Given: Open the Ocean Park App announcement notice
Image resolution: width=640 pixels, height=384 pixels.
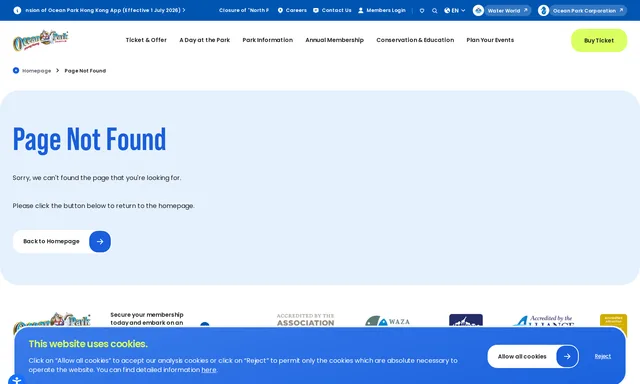Looking at the screenshot, I should click(x=105, y=10).
